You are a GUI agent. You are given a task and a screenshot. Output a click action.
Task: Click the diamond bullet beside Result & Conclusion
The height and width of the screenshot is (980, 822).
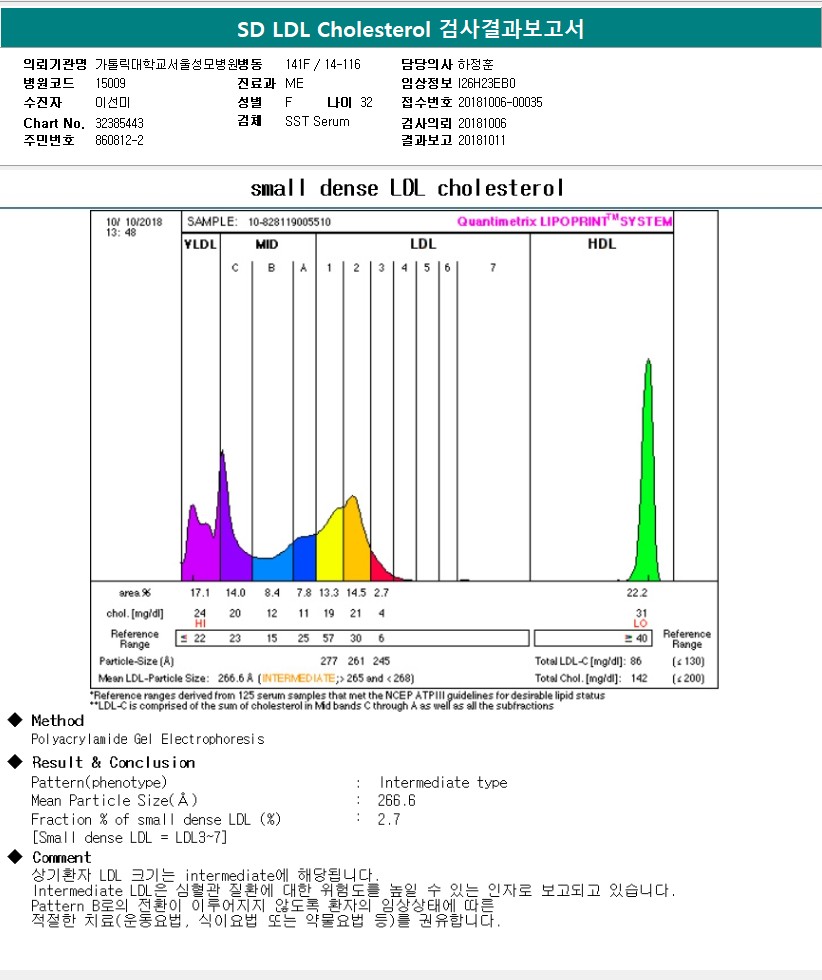pos(14,762)
